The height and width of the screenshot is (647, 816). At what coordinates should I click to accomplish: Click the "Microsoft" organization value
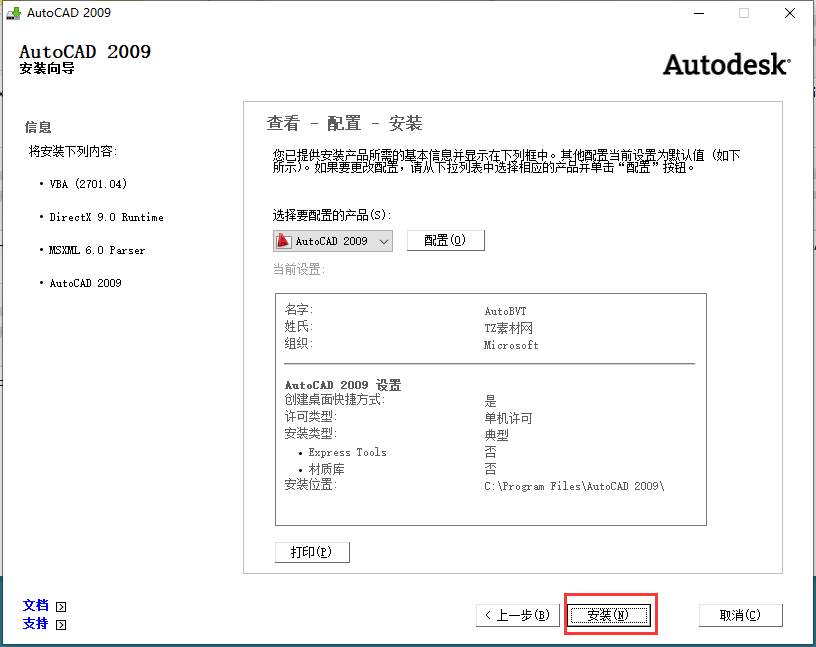click(x=511, y=345)
